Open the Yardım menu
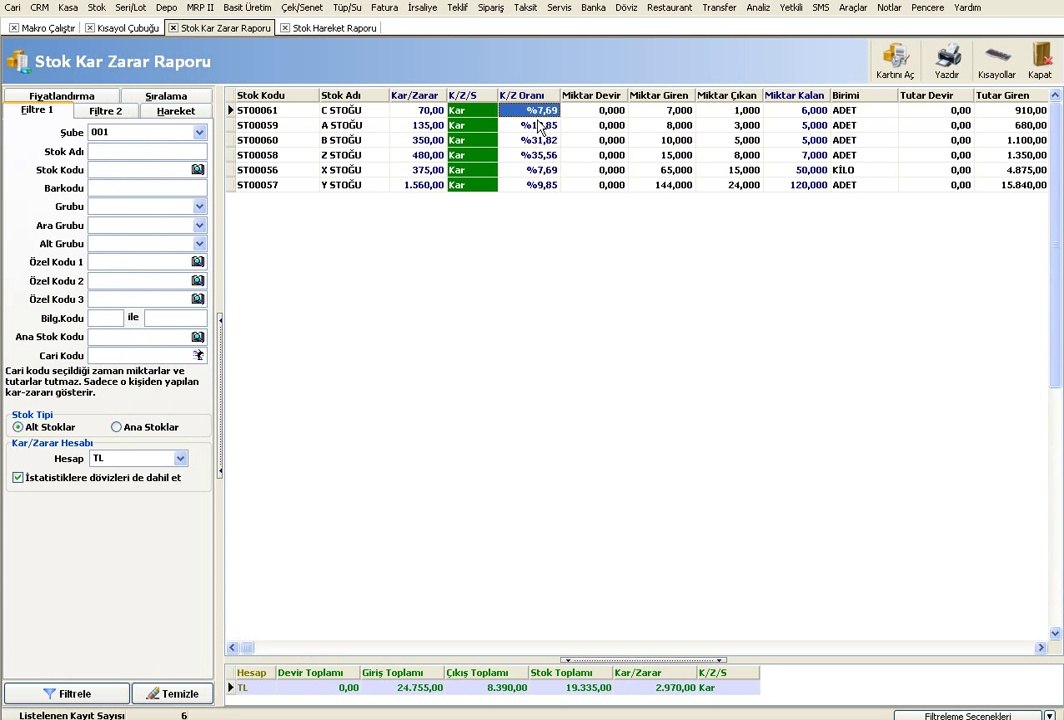1064x720 pixels. (x=967, y=7)
